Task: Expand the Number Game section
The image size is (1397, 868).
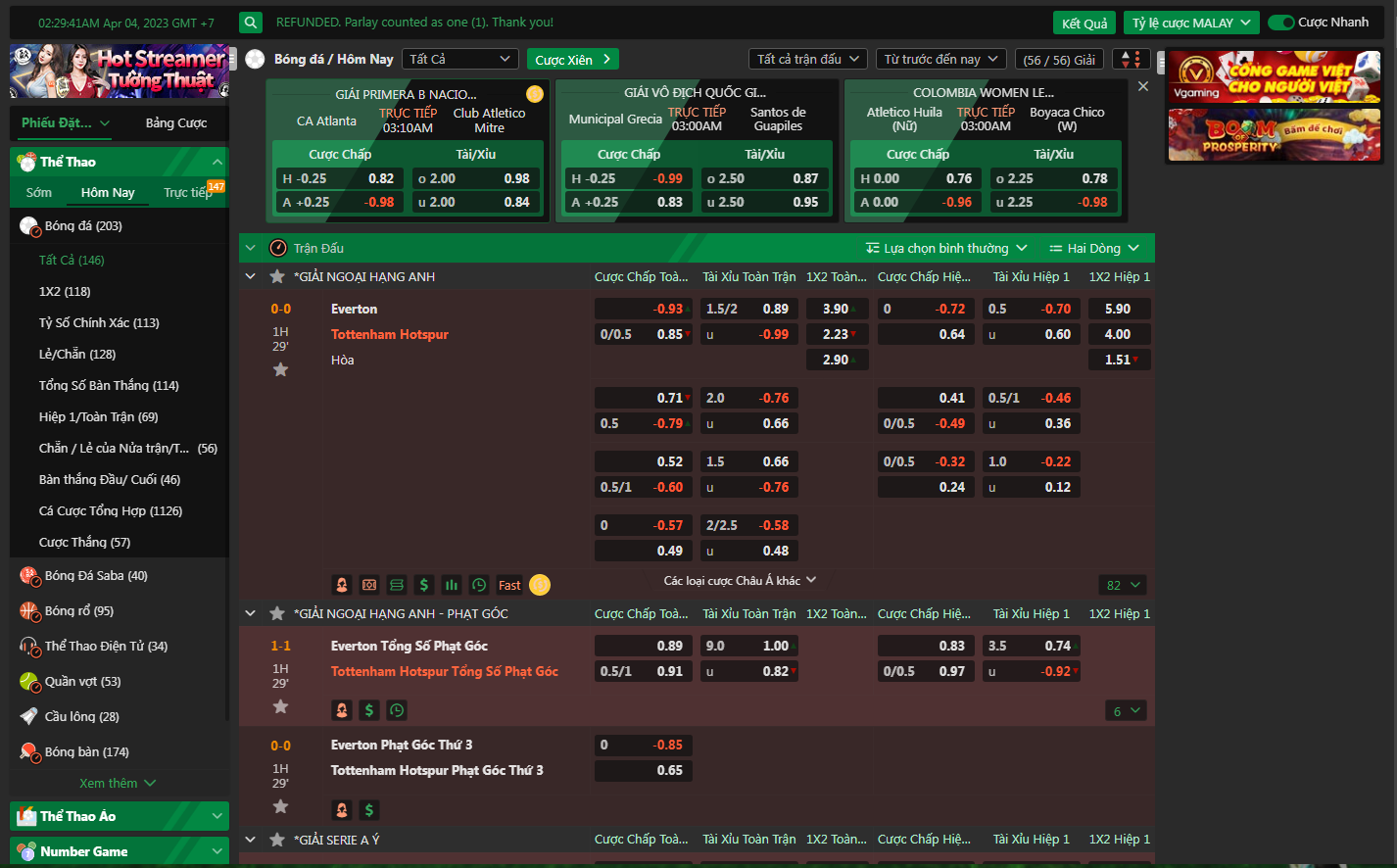Action: click(x=120, y=851)
